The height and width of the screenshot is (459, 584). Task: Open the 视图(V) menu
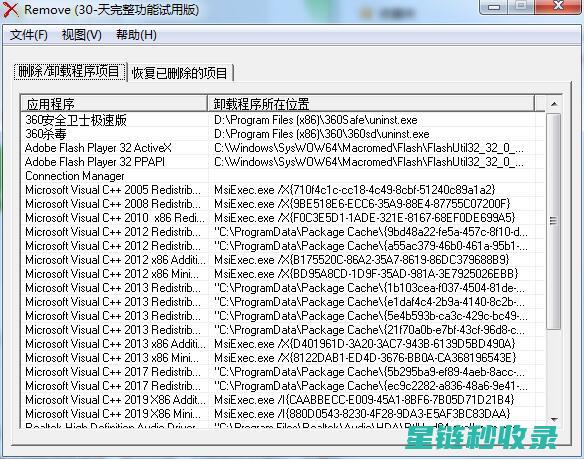tap(82, 35)
